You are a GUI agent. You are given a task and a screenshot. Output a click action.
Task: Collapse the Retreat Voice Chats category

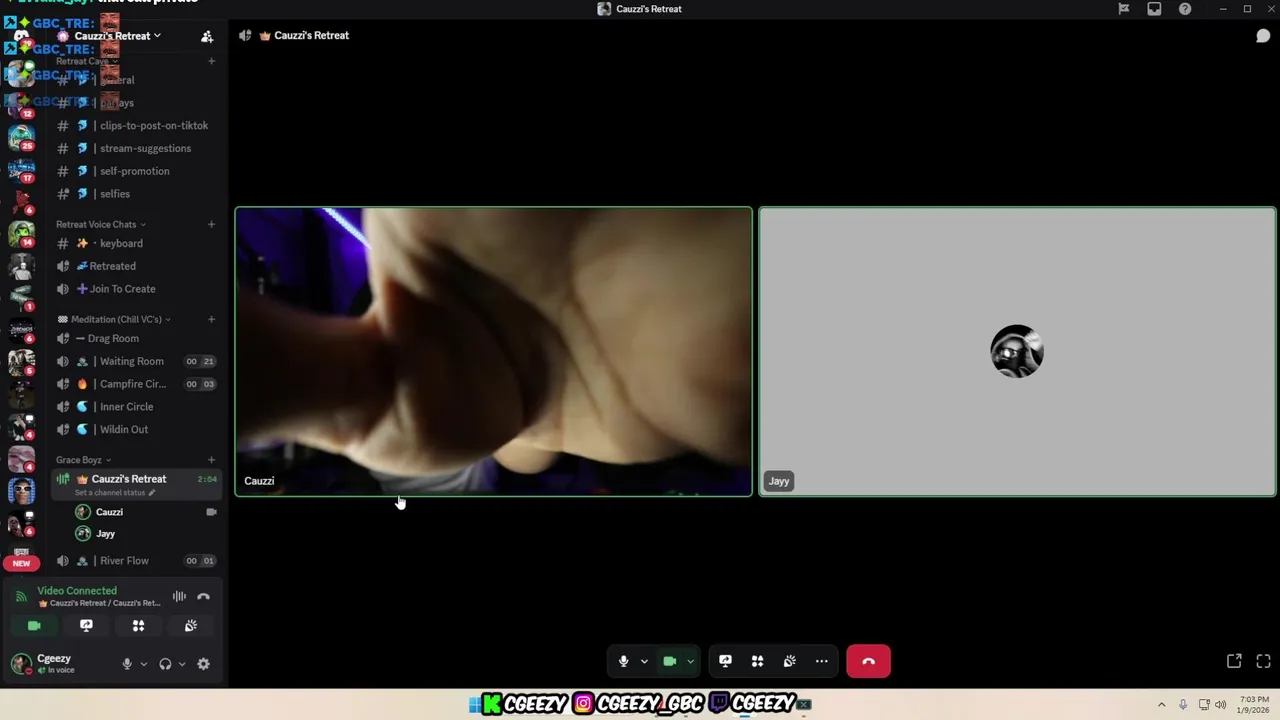pyautogui.click(x=101, y=224)
